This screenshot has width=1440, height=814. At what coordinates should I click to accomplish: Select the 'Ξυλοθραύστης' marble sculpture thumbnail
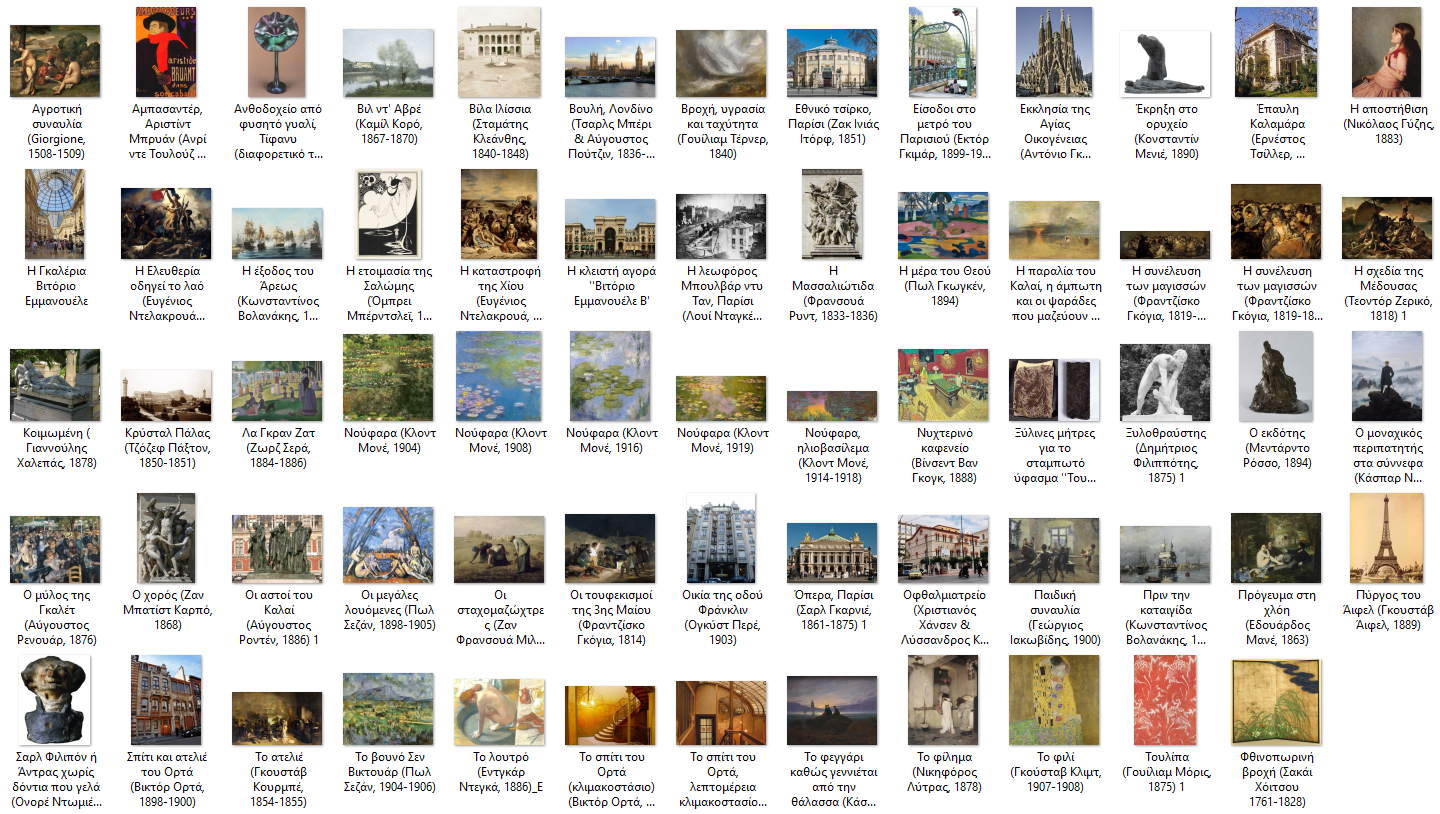coord(1166,382)
